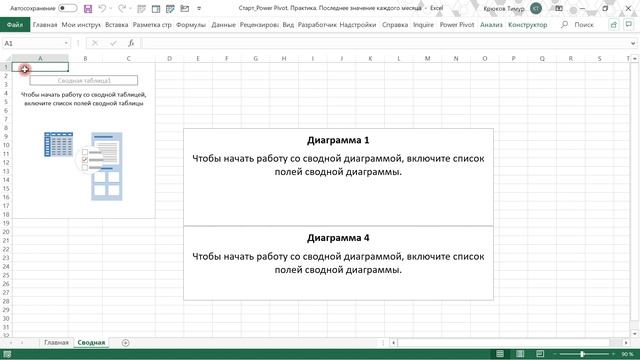Click the seventh quick access folder icon
This screenshot has height=360, width=640.
(x=184, y=8)
